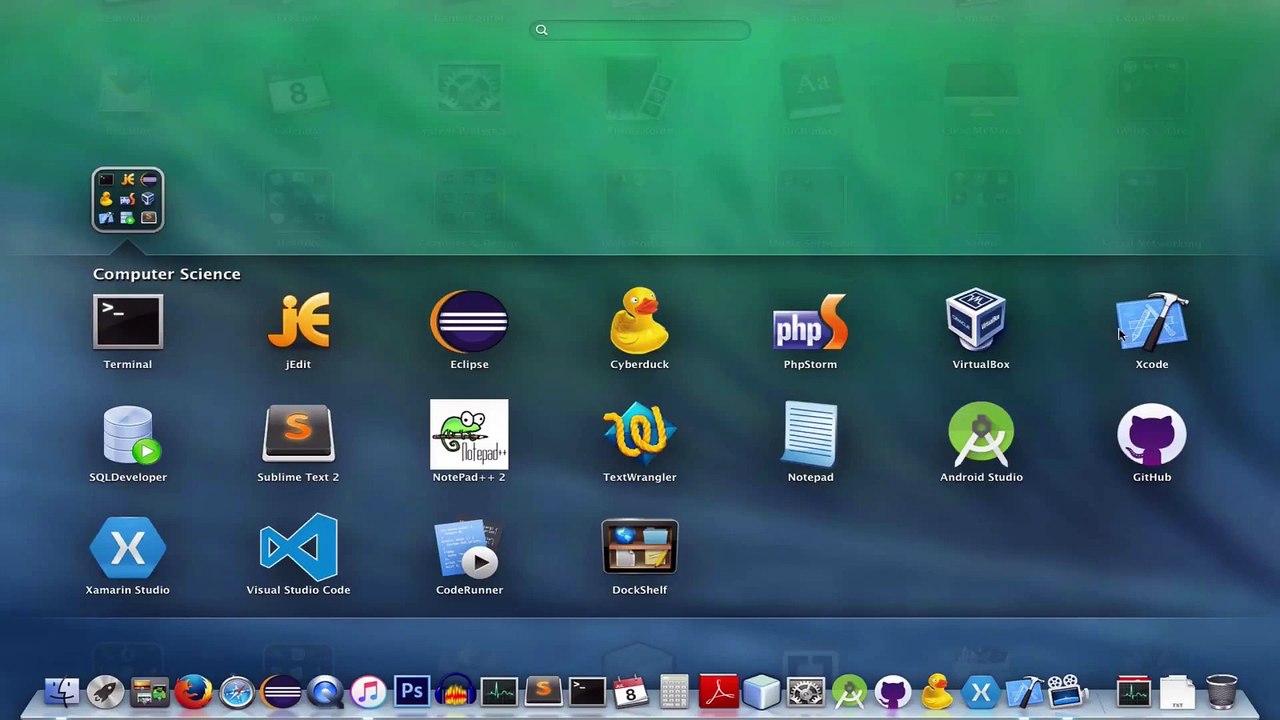Launch Notepad app icon

point(810,434)
